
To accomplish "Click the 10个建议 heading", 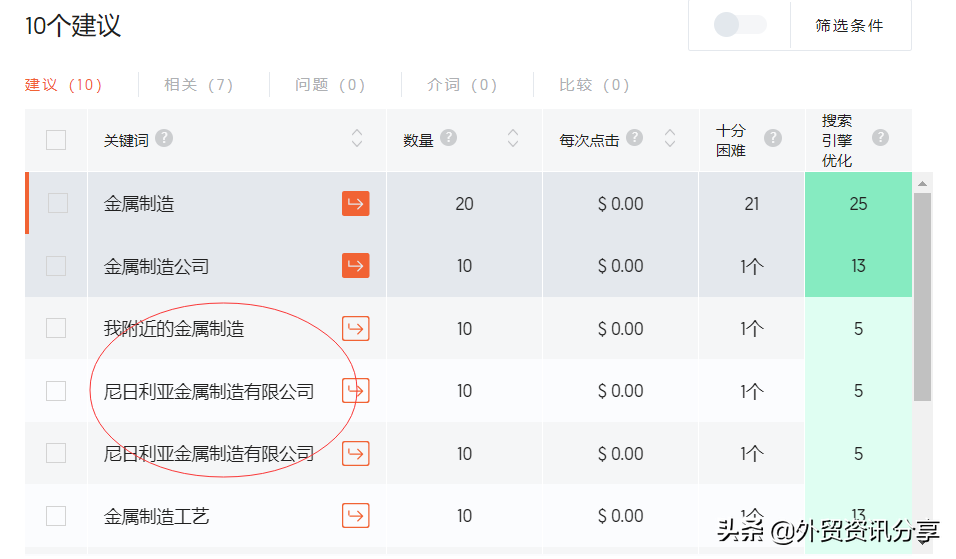I will [x=73, y=26].
